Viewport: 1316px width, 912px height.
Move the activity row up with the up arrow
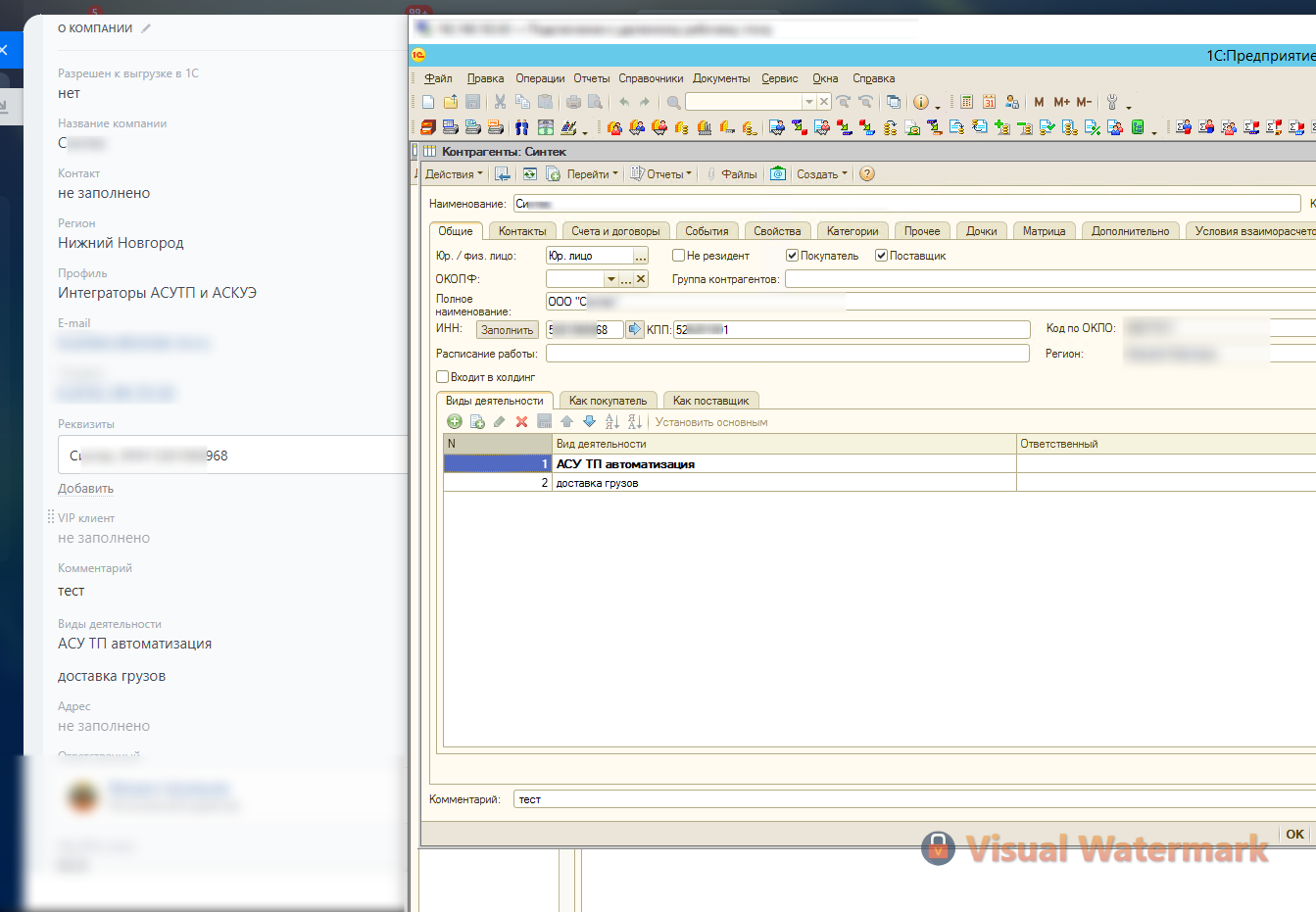tap(567, 422)
